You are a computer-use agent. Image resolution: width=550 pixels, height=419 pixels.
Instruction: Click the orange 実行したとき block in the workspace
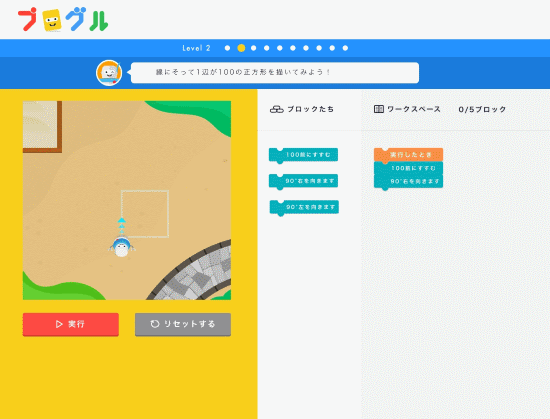pyautogui.click(x=408, y=155)
